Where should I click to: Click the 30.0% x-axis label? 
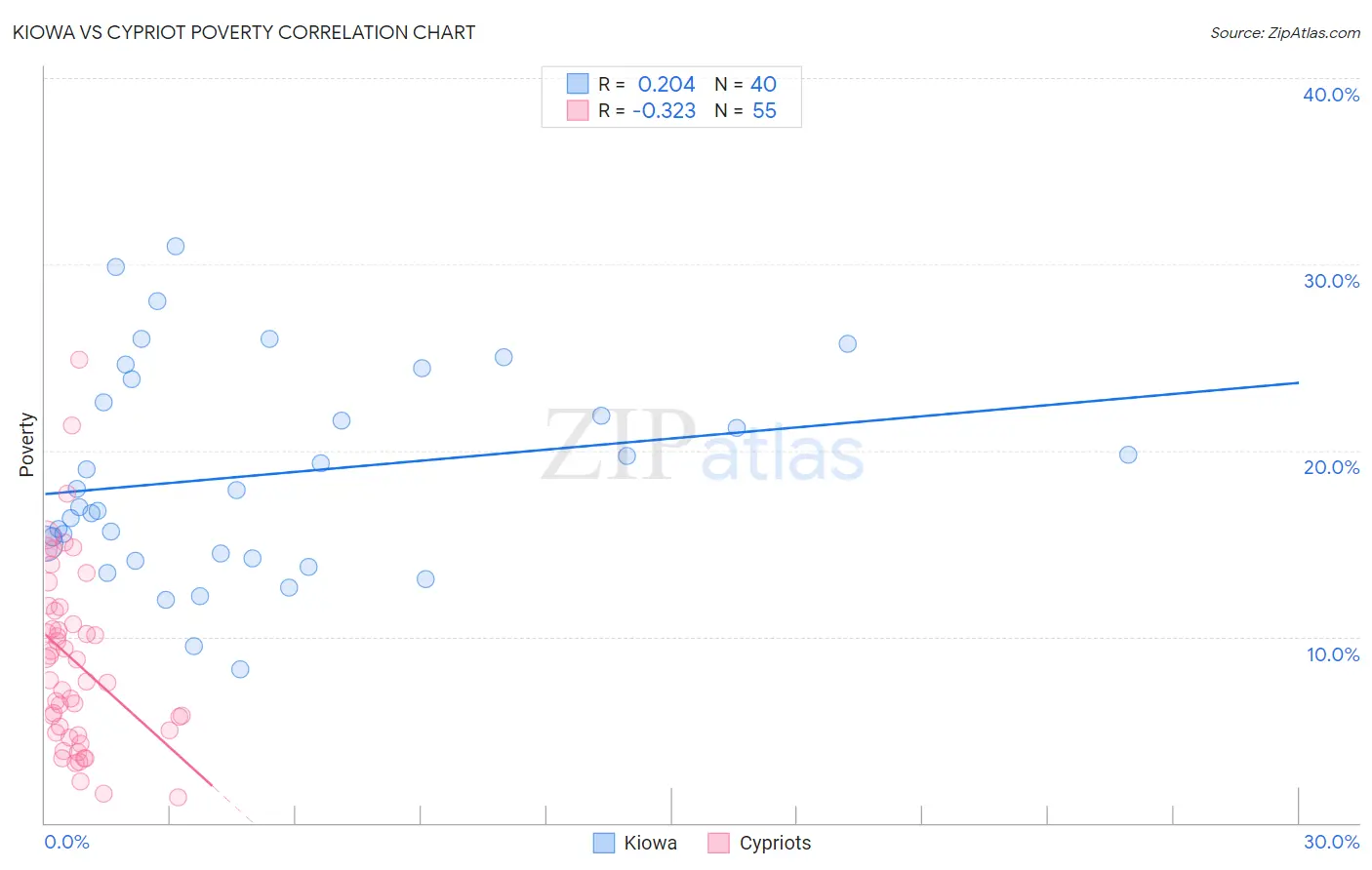(x=1331, y=842)
